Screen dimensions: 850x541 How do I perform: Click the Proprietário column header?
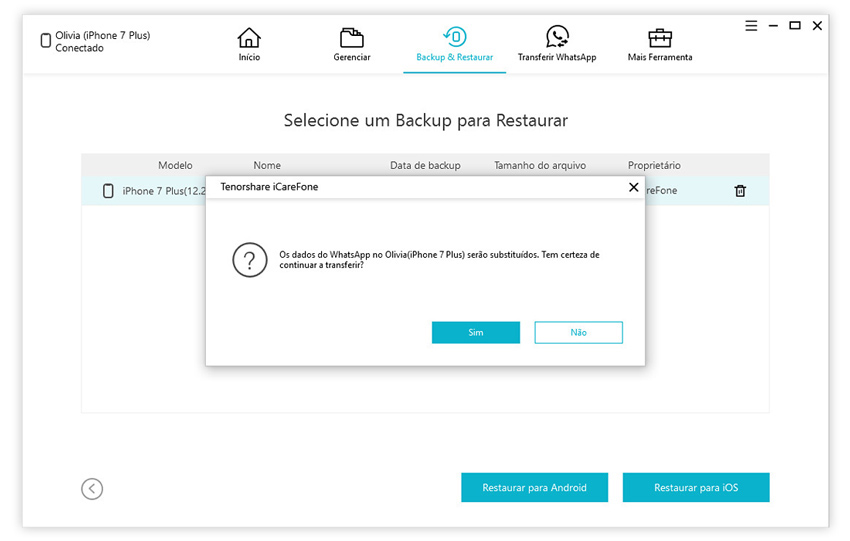click(x=654, y=165)
